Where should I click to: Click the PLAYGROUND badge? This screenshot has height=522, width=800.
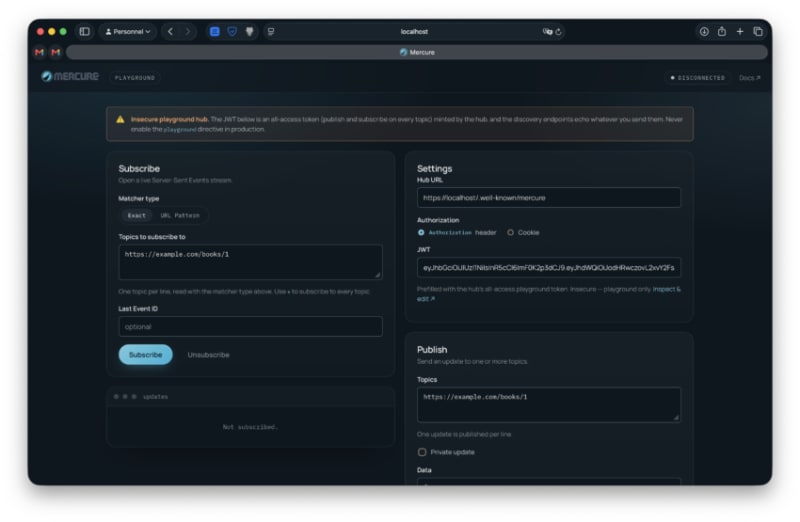coord(135,78)
